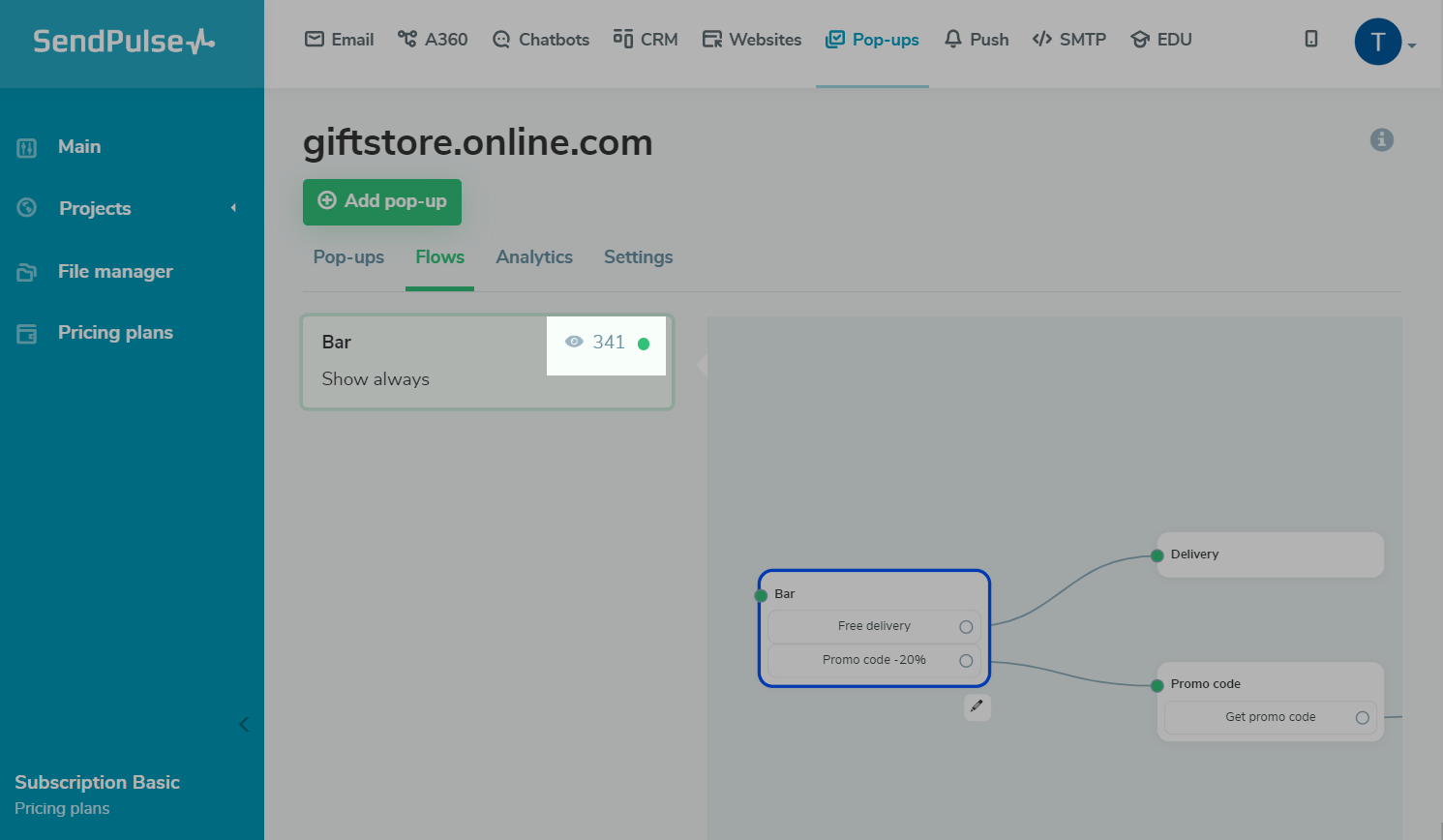Image resolution: width=1443 pixels, height=840 pixels.
Task: Click the 341 views count
Action: 609,342
